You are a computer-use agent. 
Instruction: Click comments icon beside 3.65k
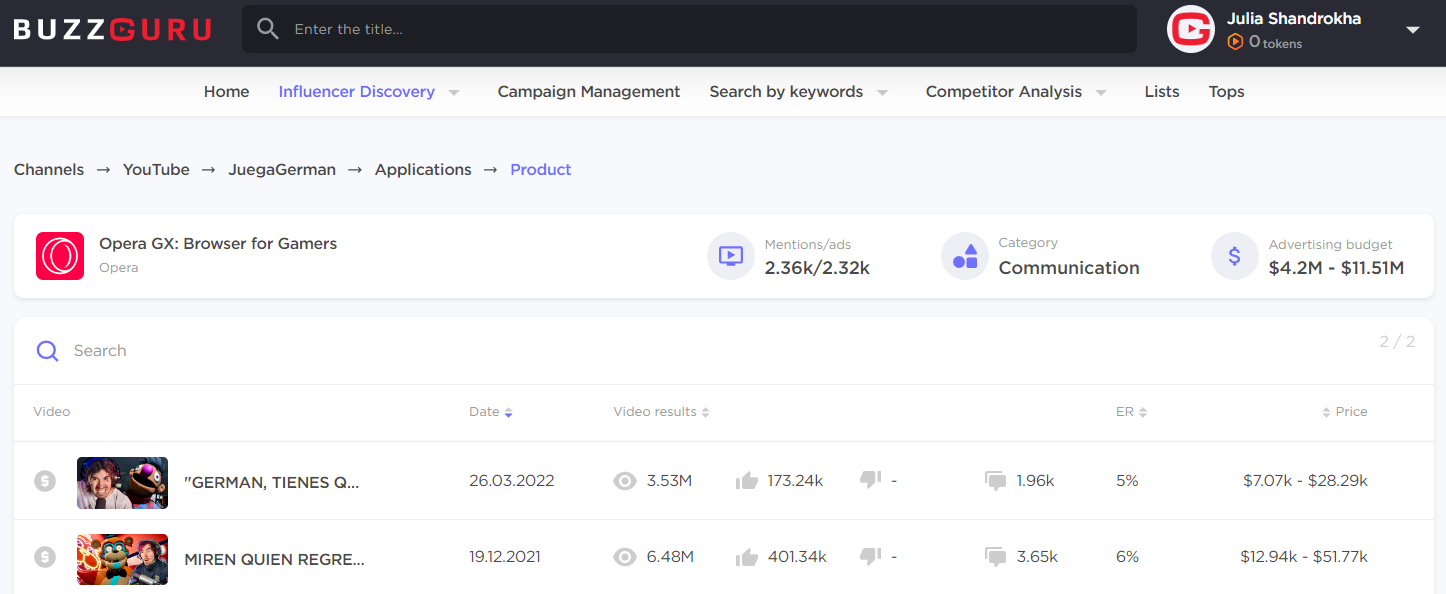(996, 557)
